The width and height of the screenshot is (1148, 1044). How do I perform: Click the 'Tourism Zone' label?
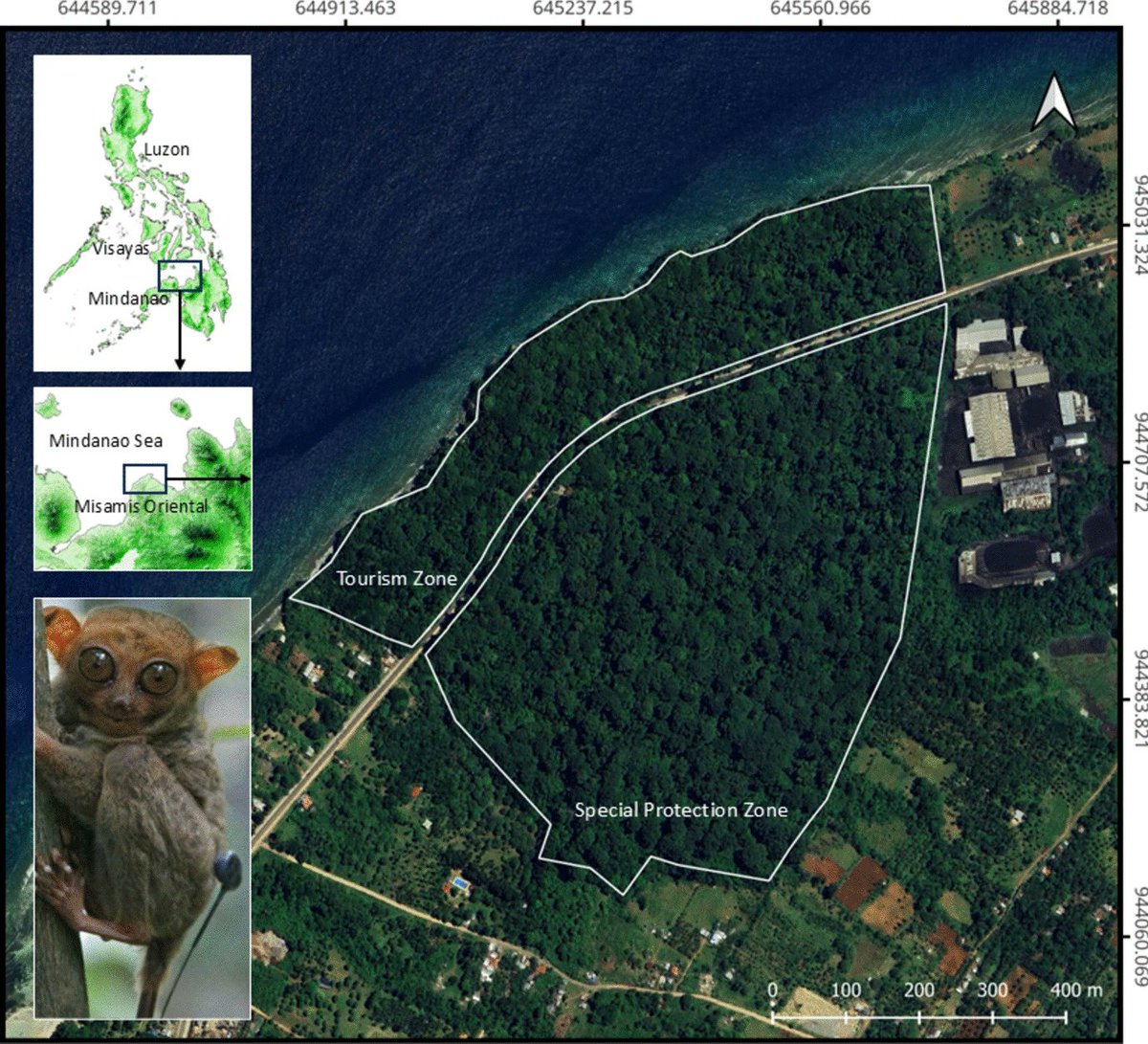tap(397, 579)
